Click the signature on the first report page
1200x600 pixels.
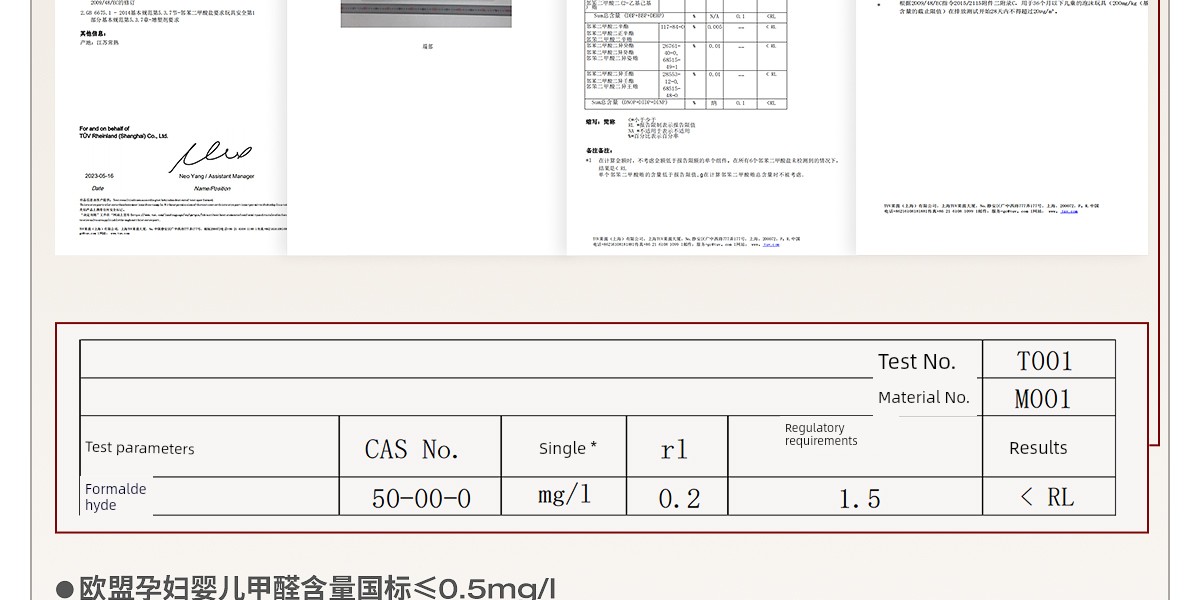[x=210, y=157]
